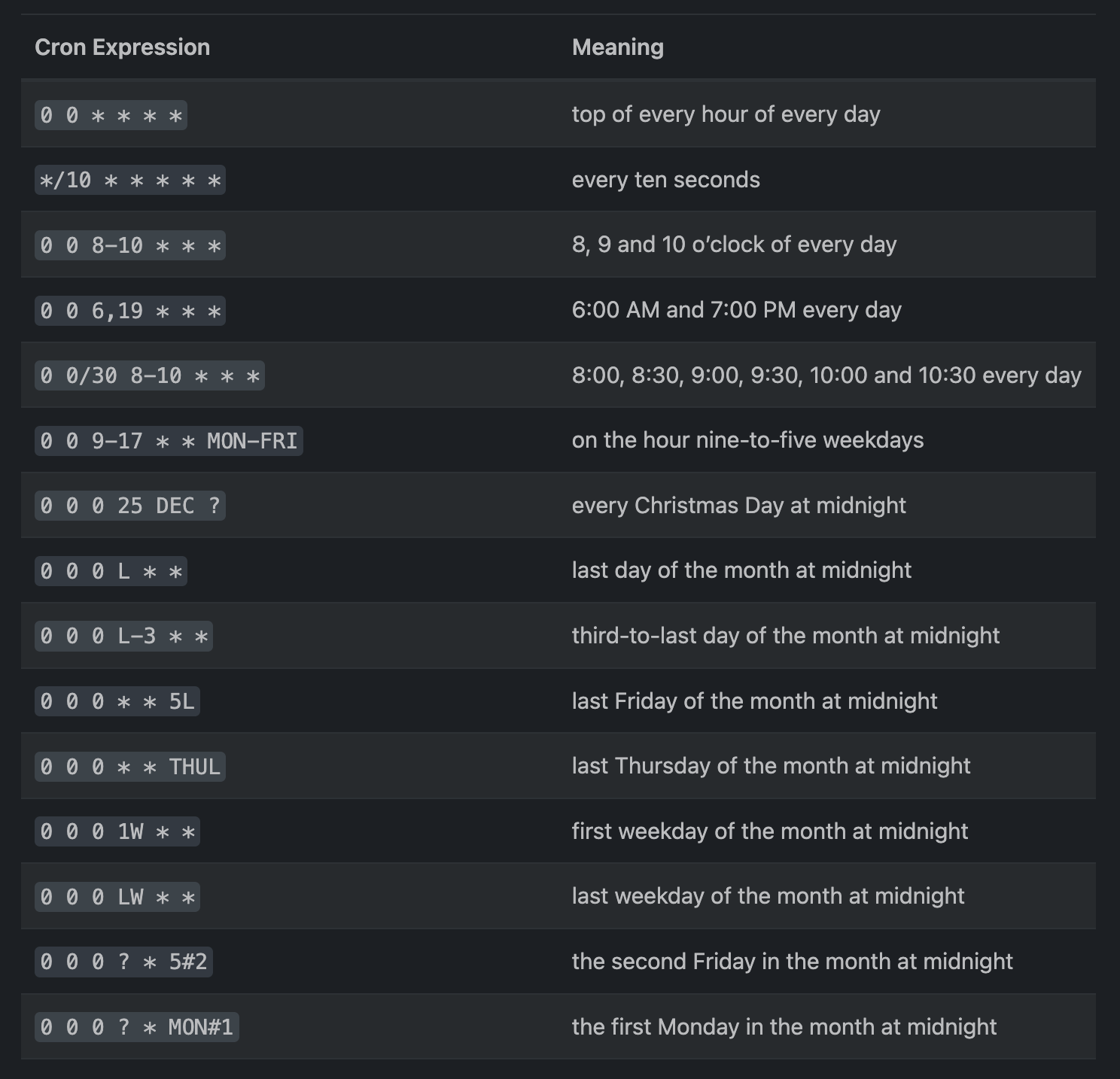Click the '0 0 6,19 * * *' code cell
The width and height of the screenshot is (1120, 1079).
click(129, 311)
